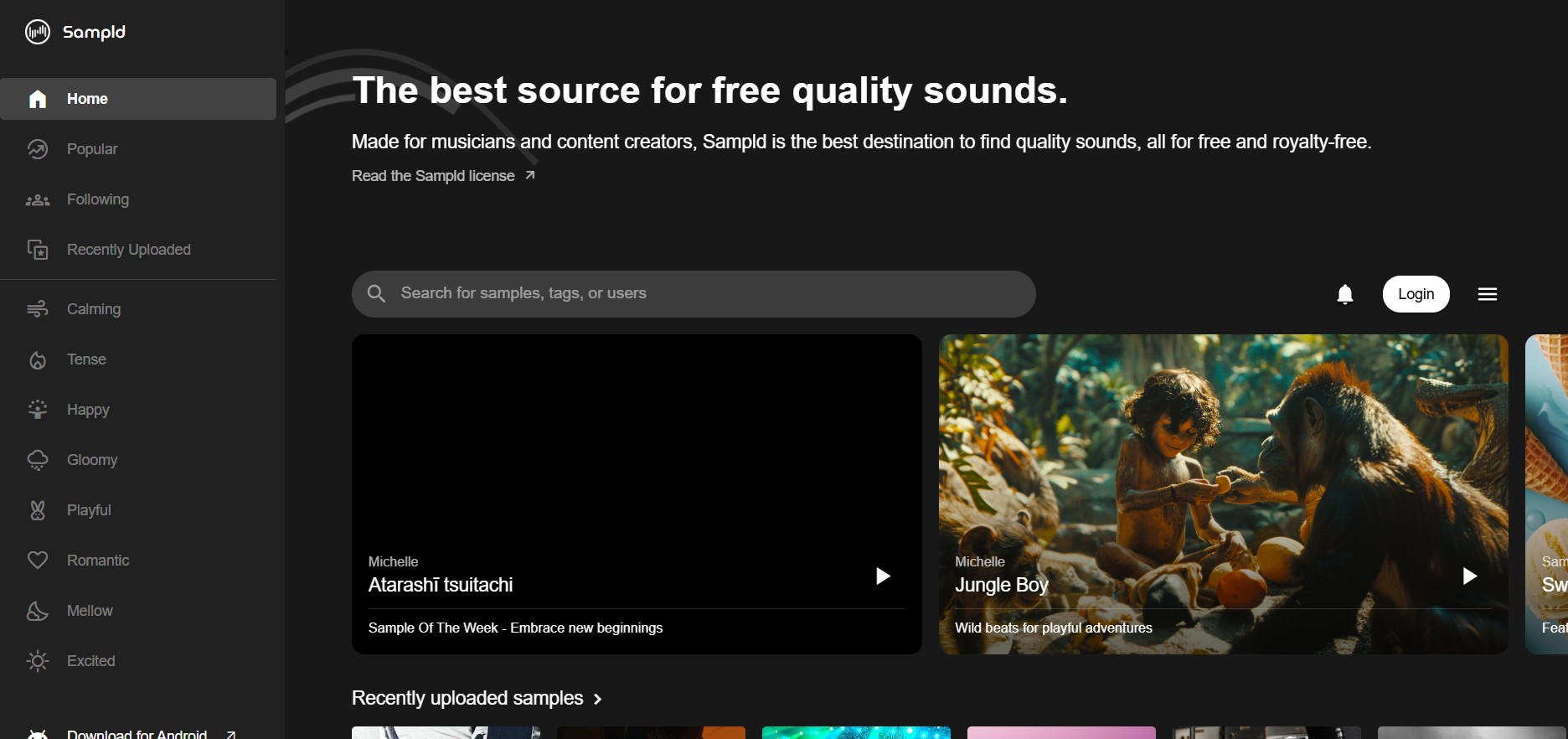Click the Sampld logo icon
Viewport: 1568px width, 739px height.
coord(38,32)
